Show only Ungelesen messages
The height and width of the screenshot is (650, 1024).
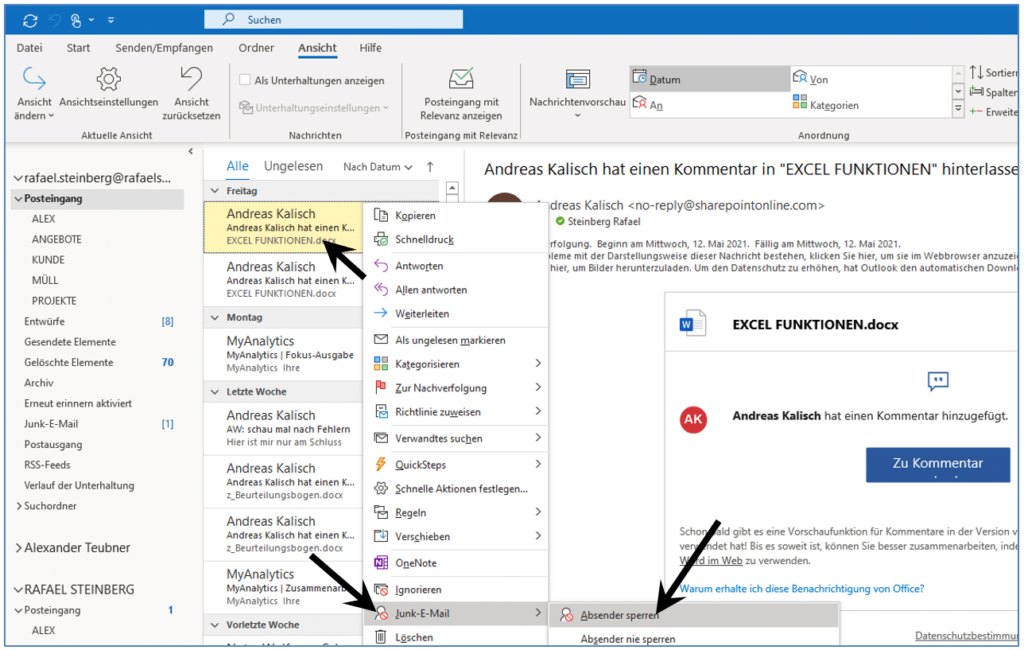[293, 167]
